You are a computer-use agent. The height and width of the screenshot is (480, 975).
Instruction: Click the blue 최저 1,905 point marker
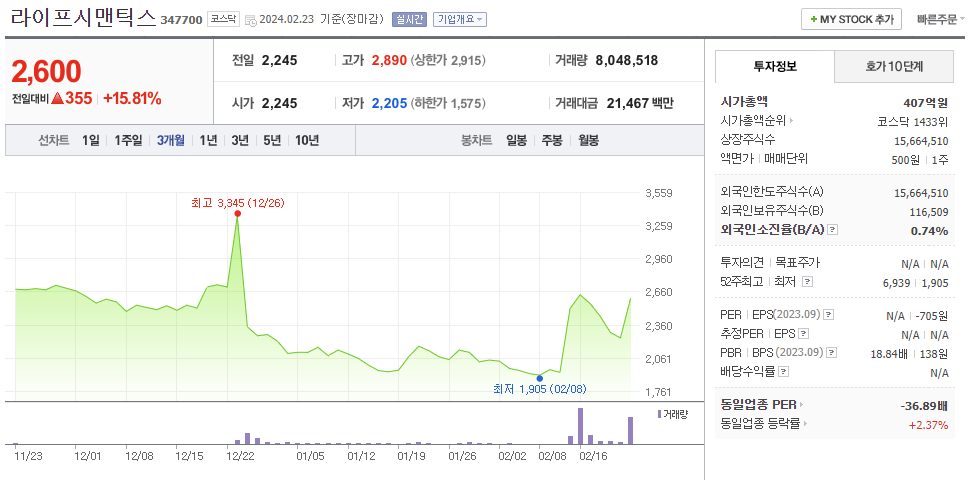(539, 378)
